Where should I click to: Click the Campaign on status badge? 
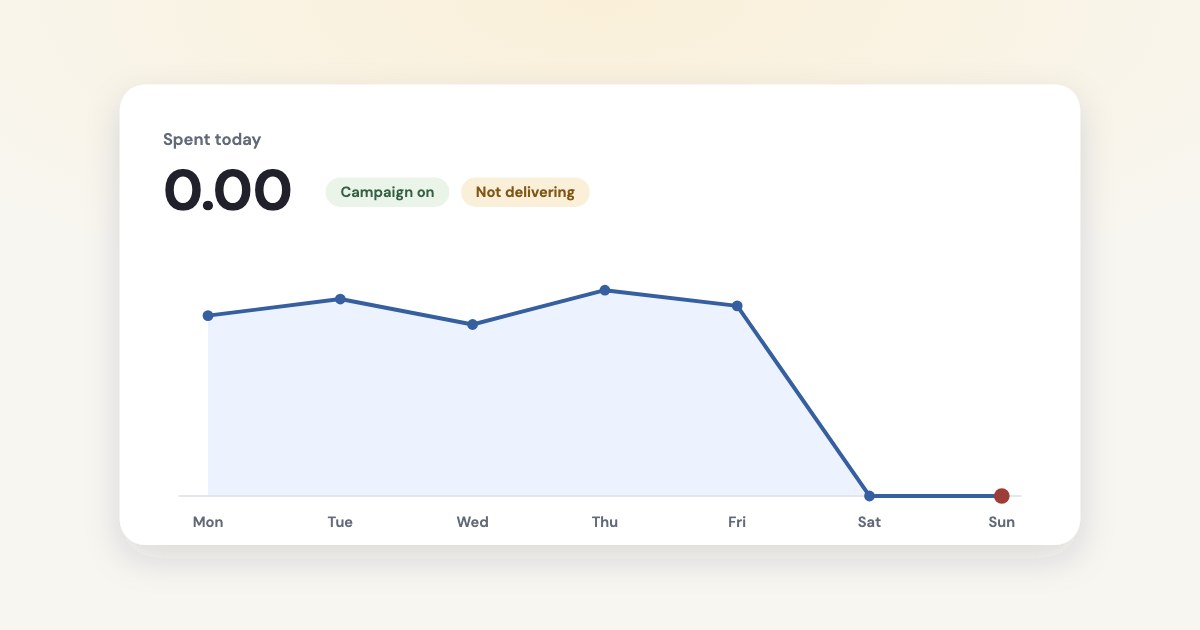pos(387,192)
